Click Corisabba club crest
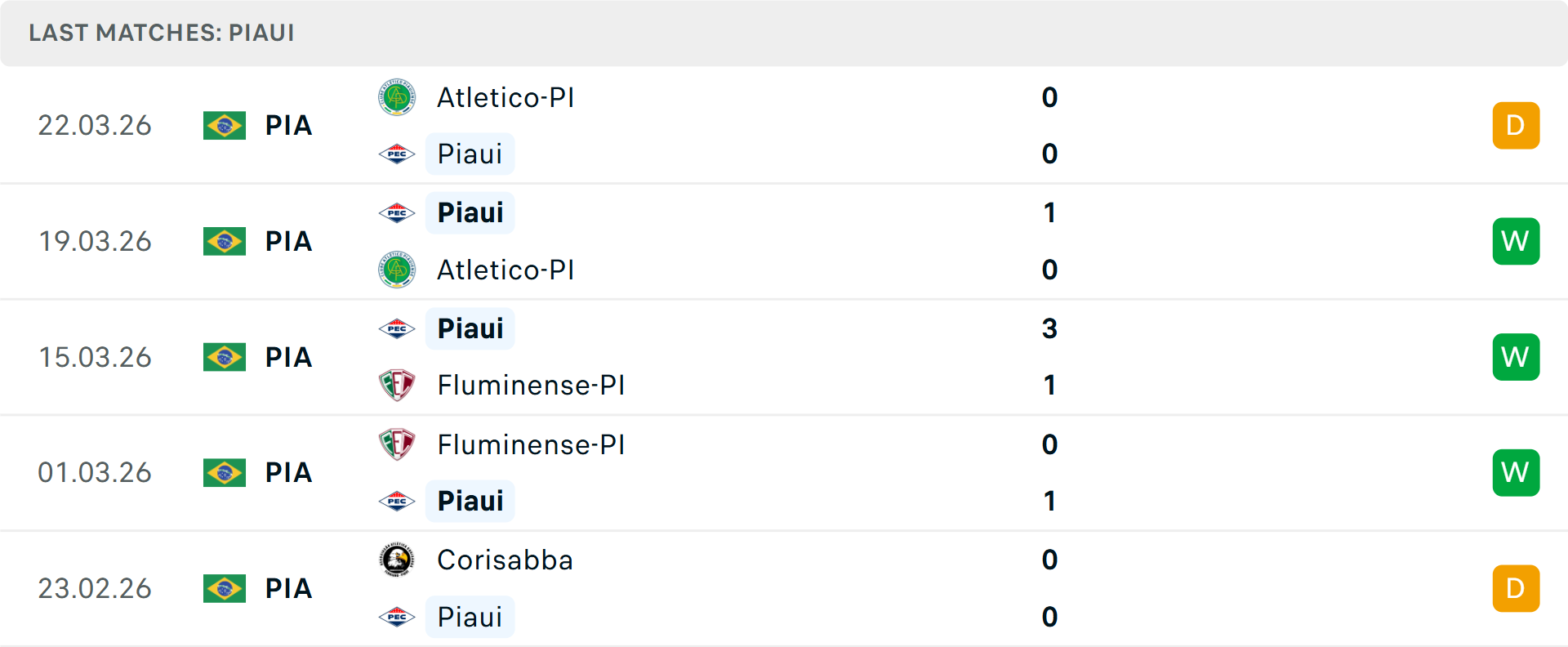This screenshot has width=1568, height=647. tap(397, 560)
